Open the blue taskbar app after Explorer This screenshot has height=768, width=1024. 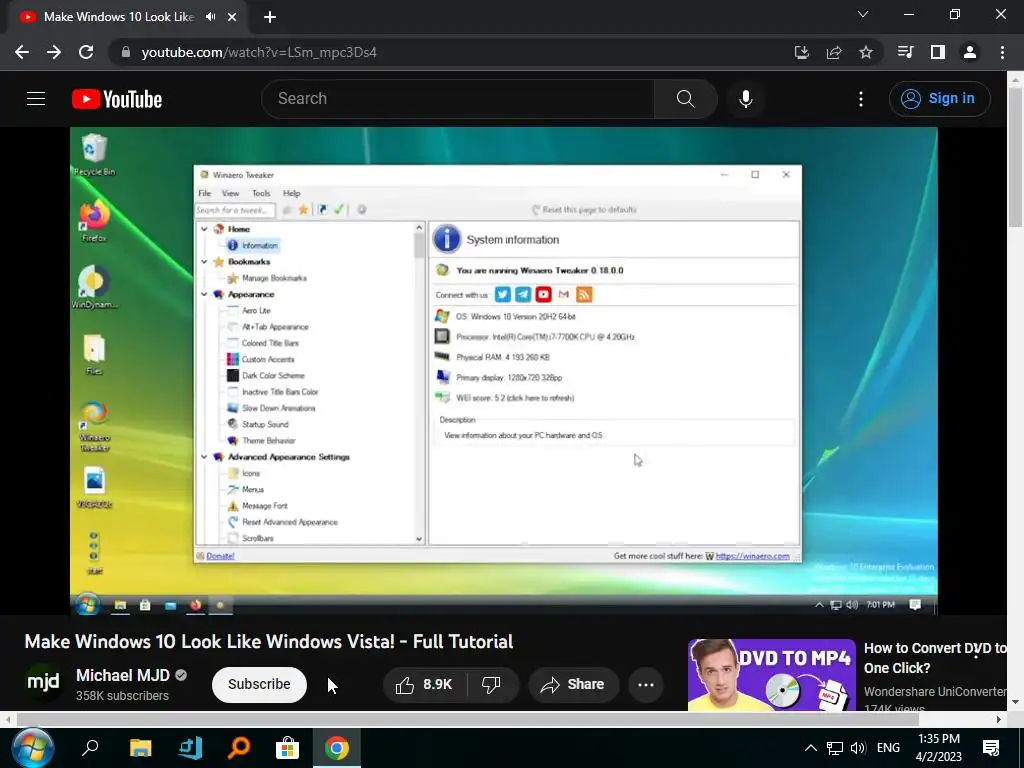(x=190, y=748)
